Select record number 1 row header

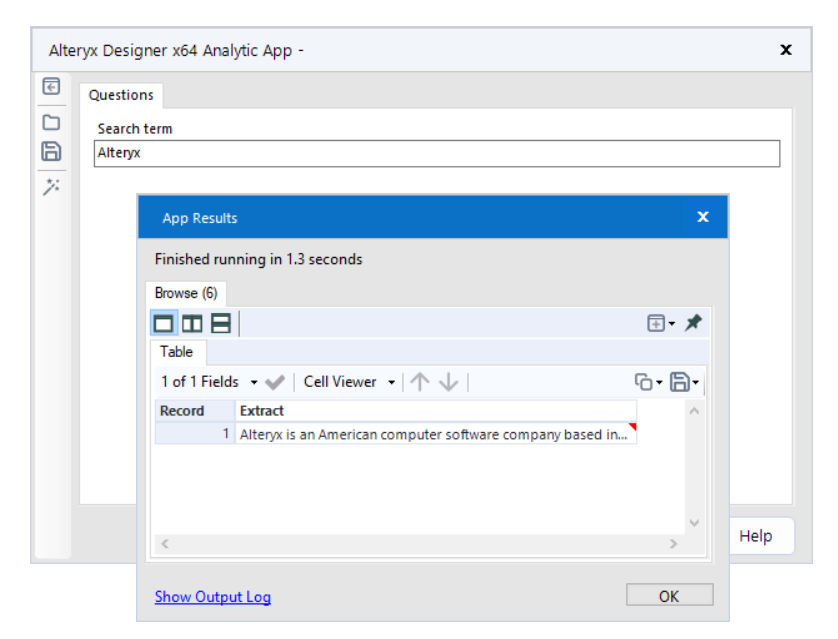195,434
